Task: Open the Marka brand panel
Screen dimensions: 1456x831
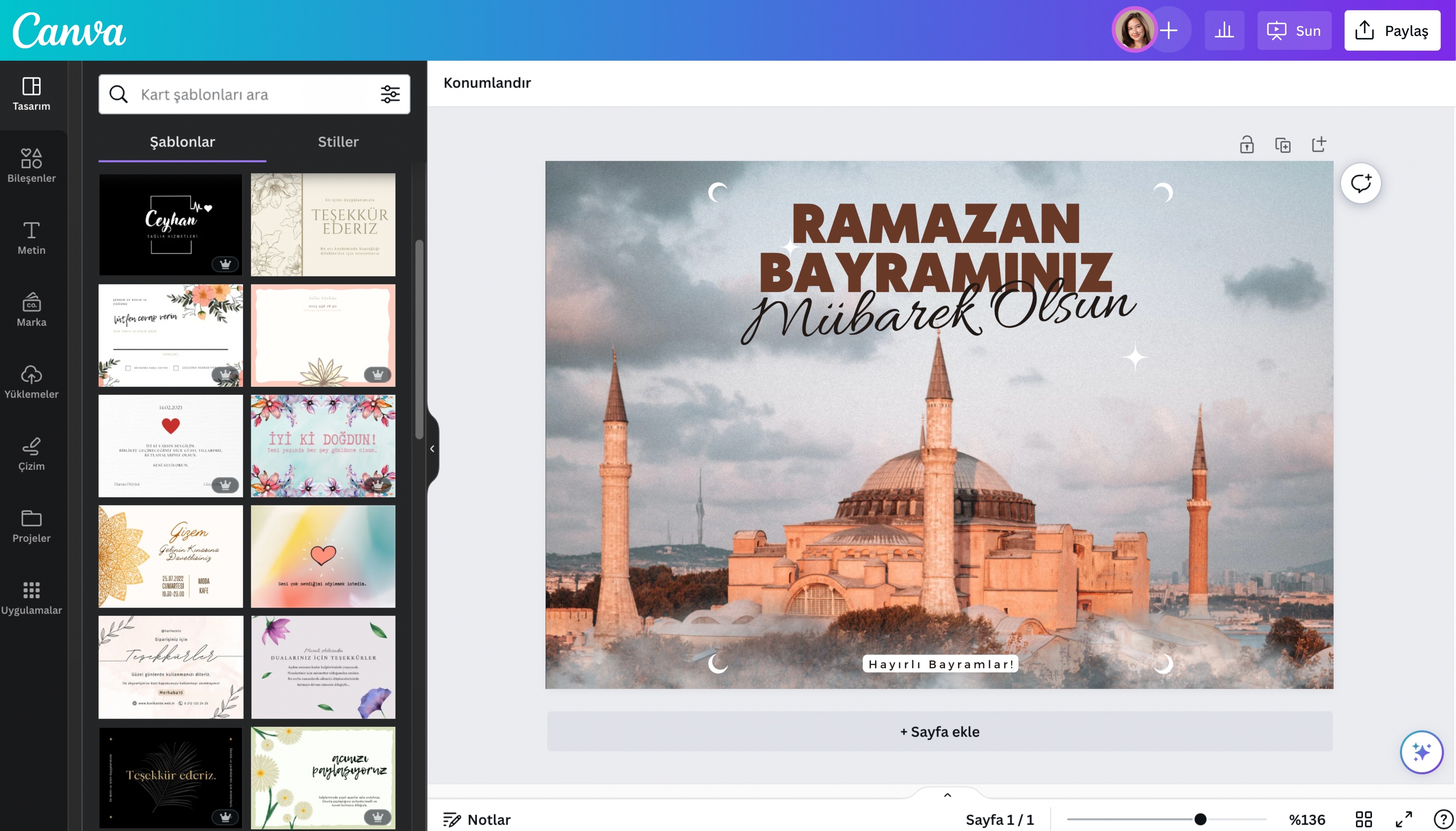Action: [31, 309]
